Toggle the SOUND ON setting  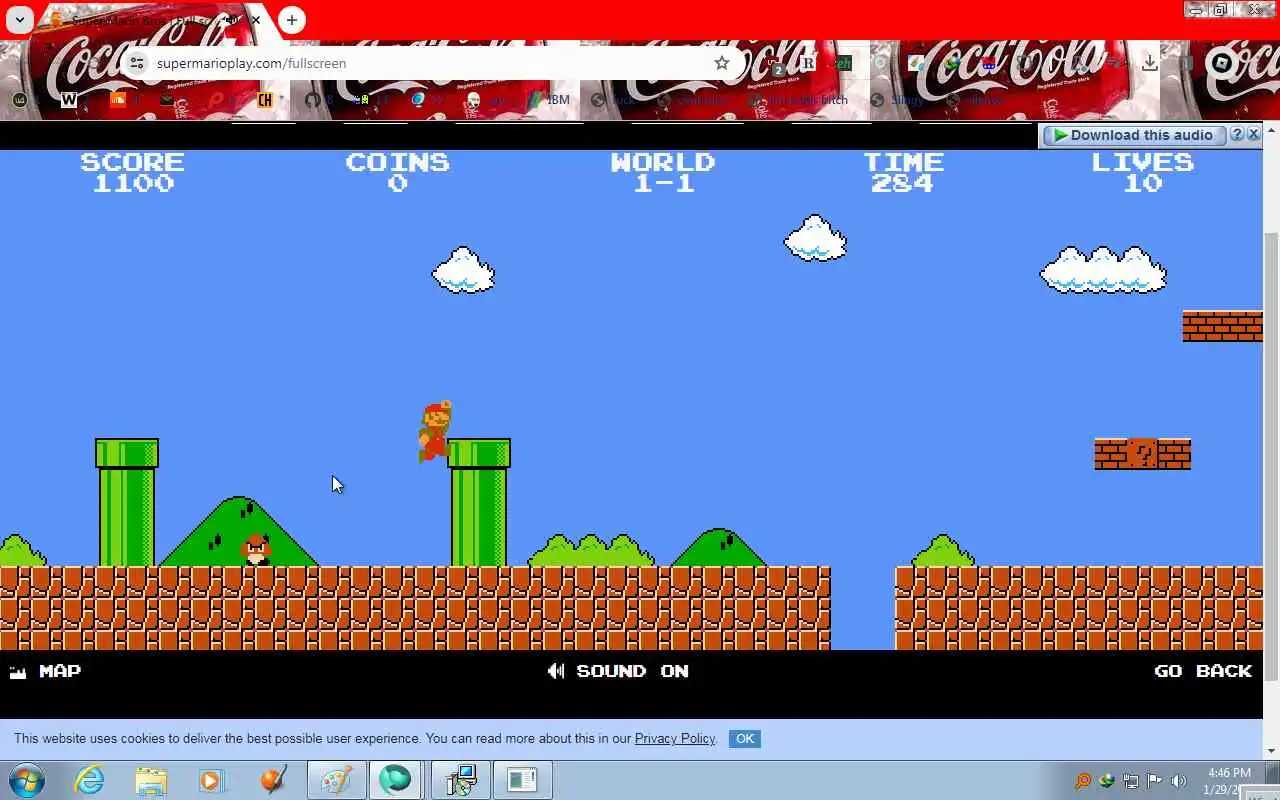coord(618,671)
